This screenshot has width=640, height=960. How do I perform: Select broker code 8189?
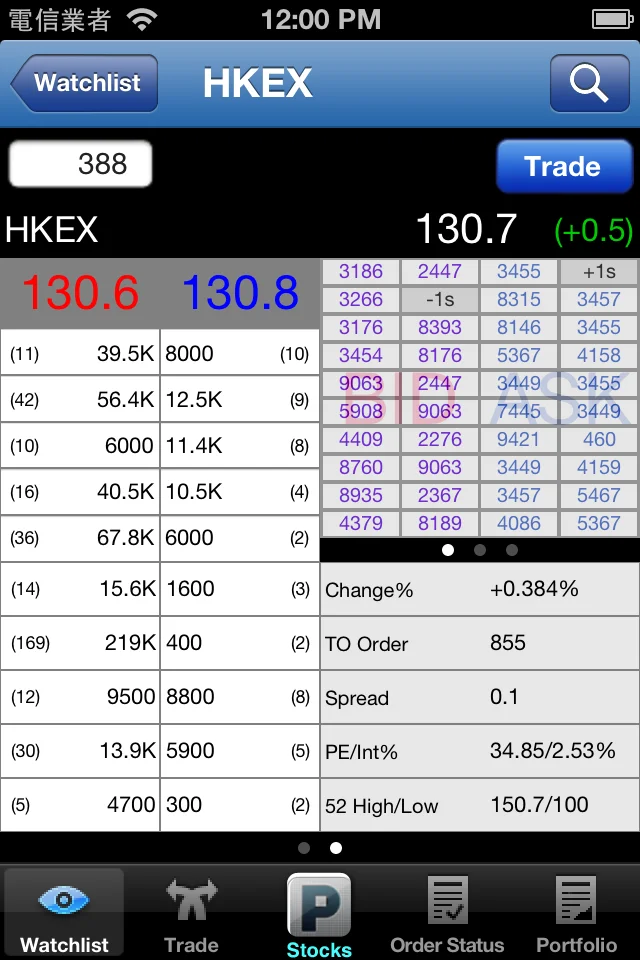(x=440, y=523)
